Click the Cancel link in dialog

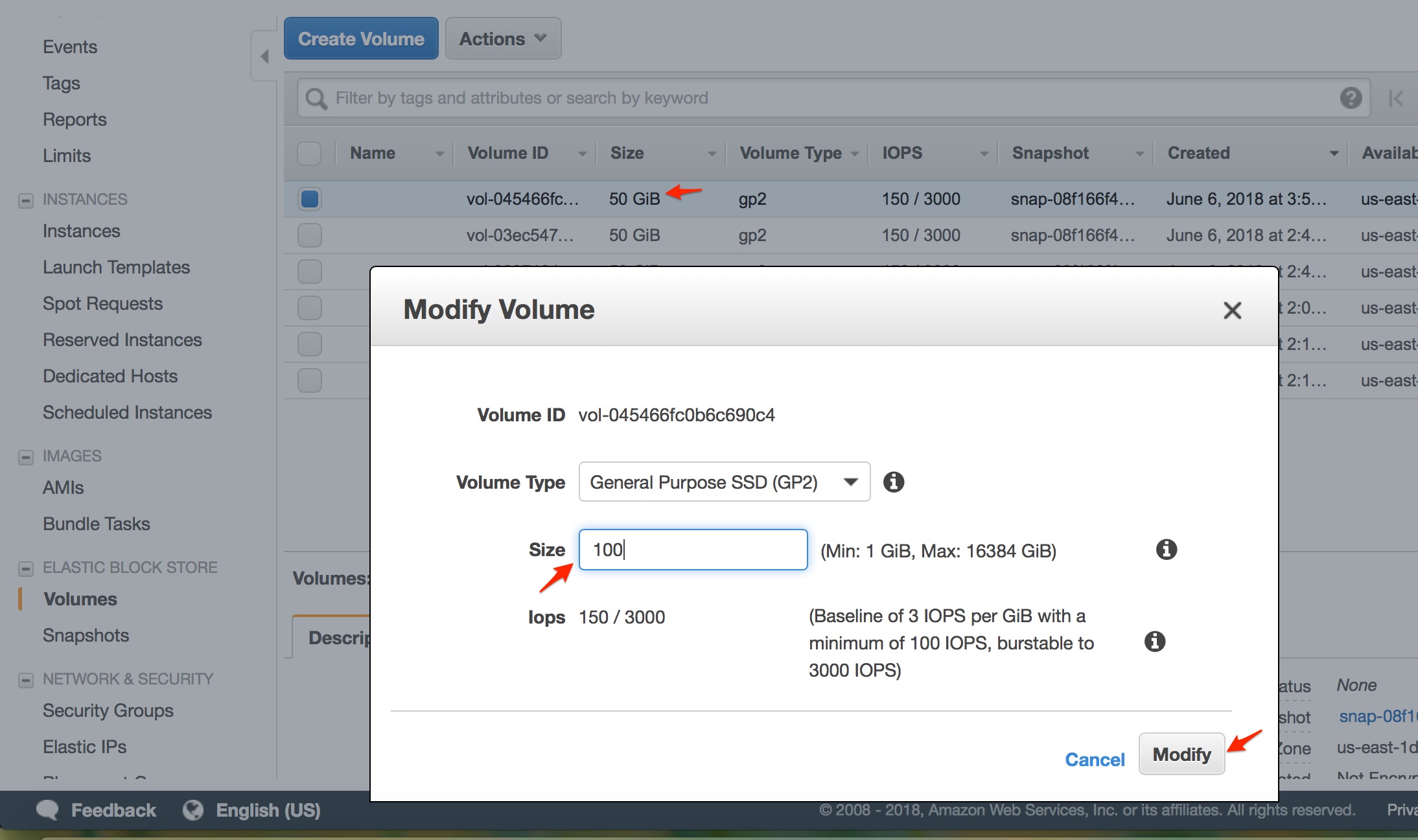[1095, 759]
